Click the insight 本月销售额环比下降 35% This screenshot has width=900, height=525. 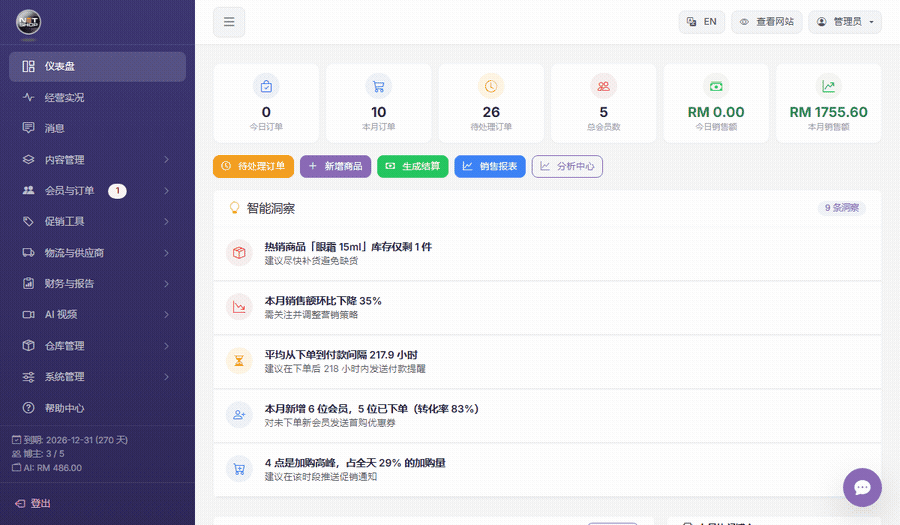[323, 301]
